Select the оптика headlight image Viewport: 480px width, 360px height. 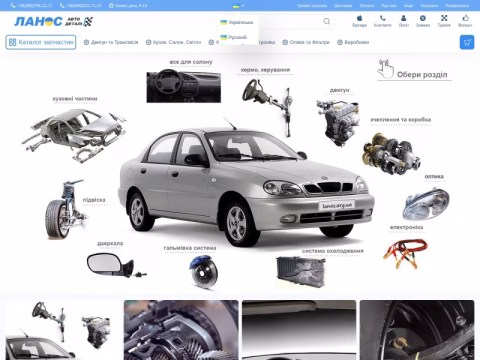point(426,203)
